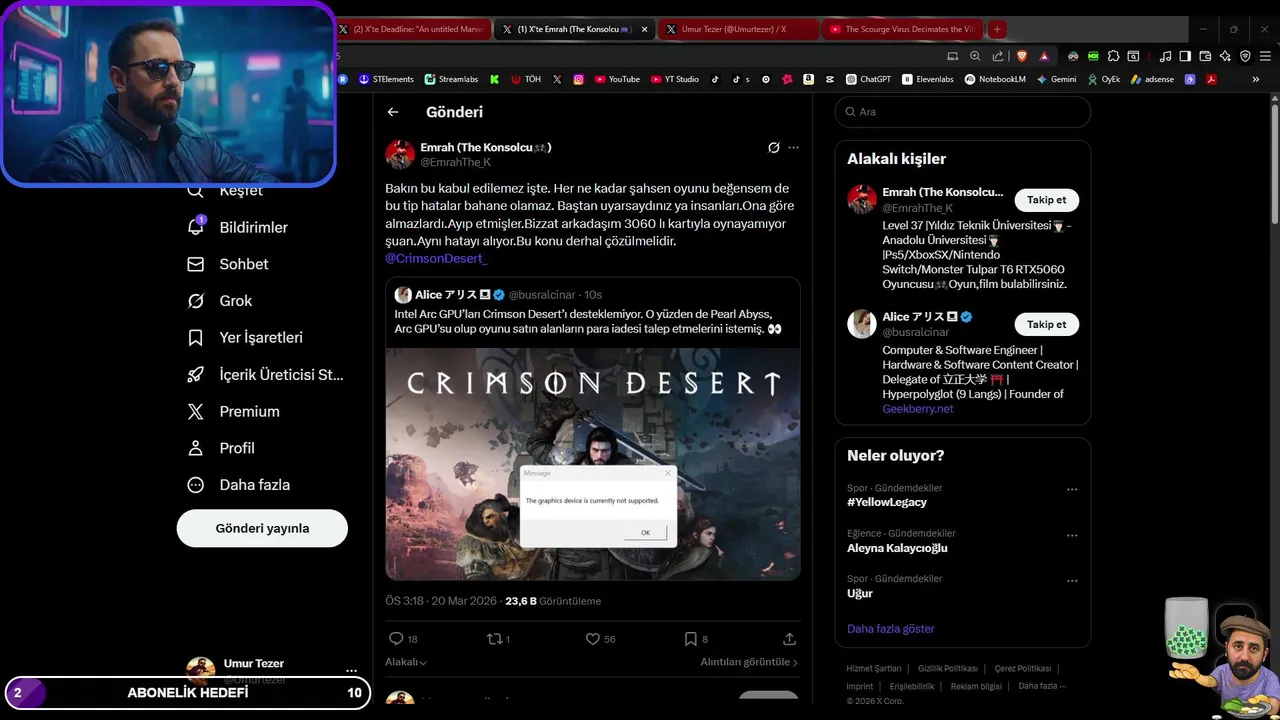The image size is (1280, 720).
Task: Click reply icon showing 18
Action: [x=396, y=638]
